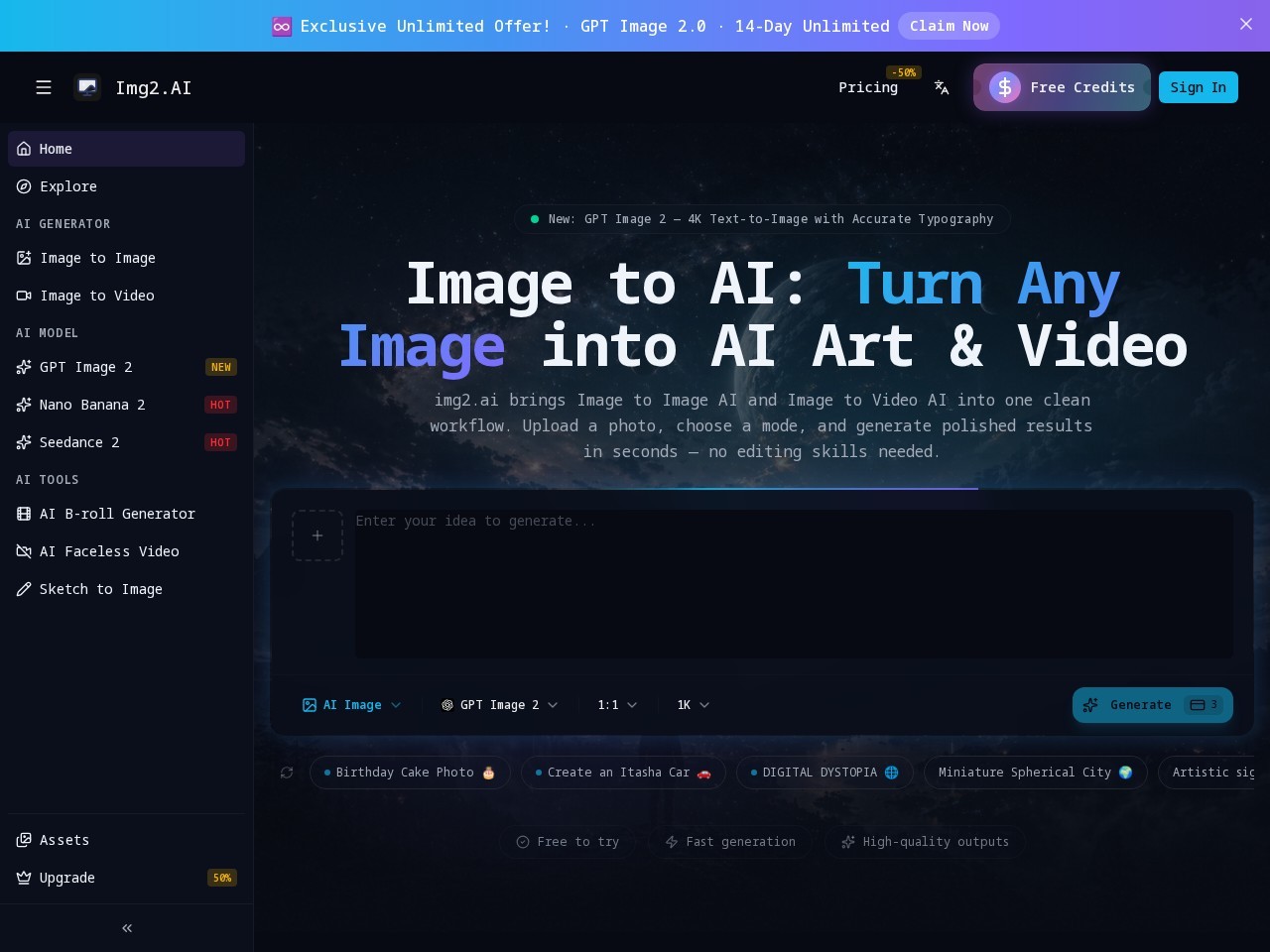
Task: Open the language translation icon
Action: click(x=942, y=87)
